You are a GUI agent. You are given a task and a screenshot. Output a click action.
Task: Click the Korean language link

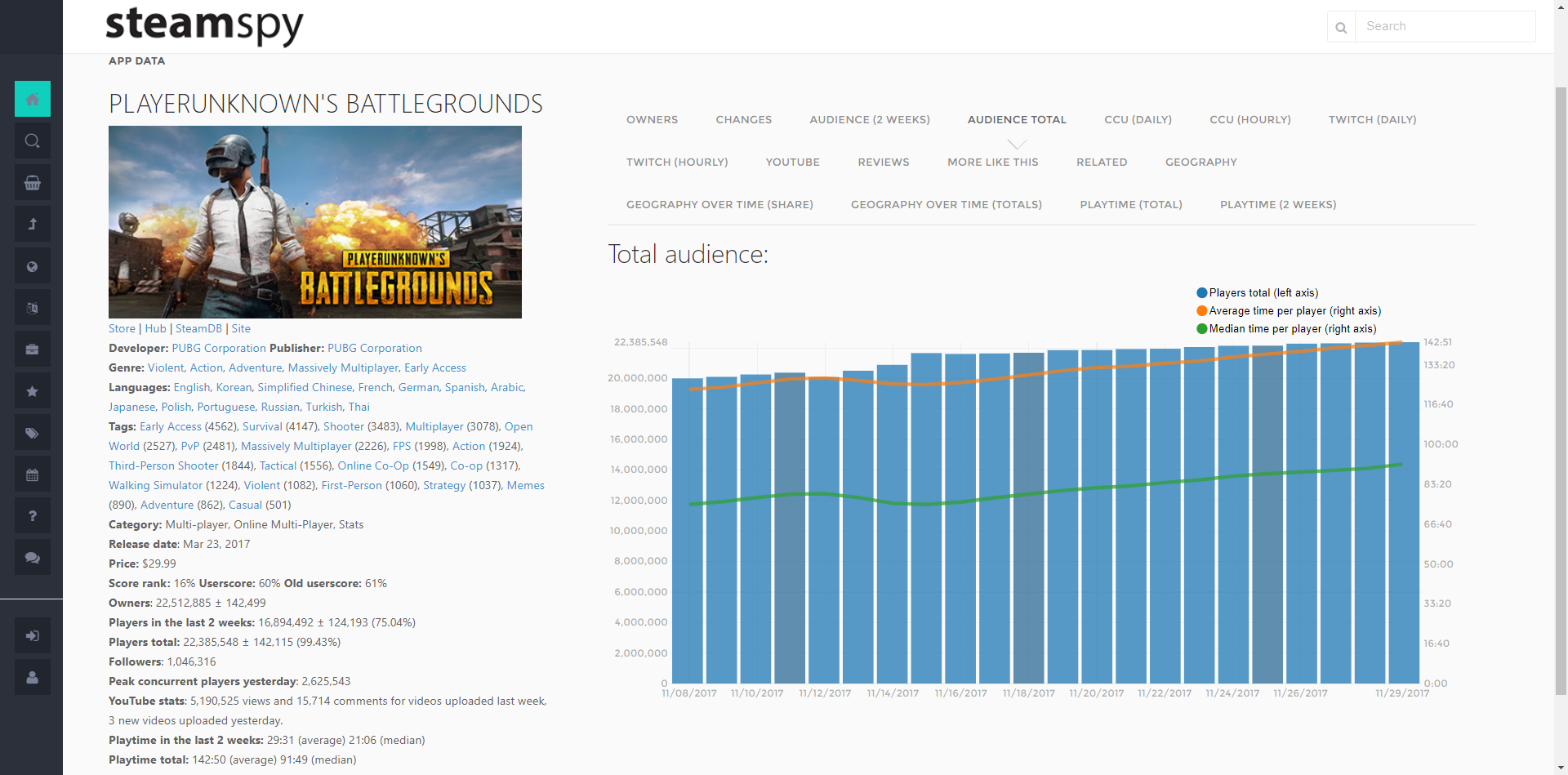pos(234,387)
